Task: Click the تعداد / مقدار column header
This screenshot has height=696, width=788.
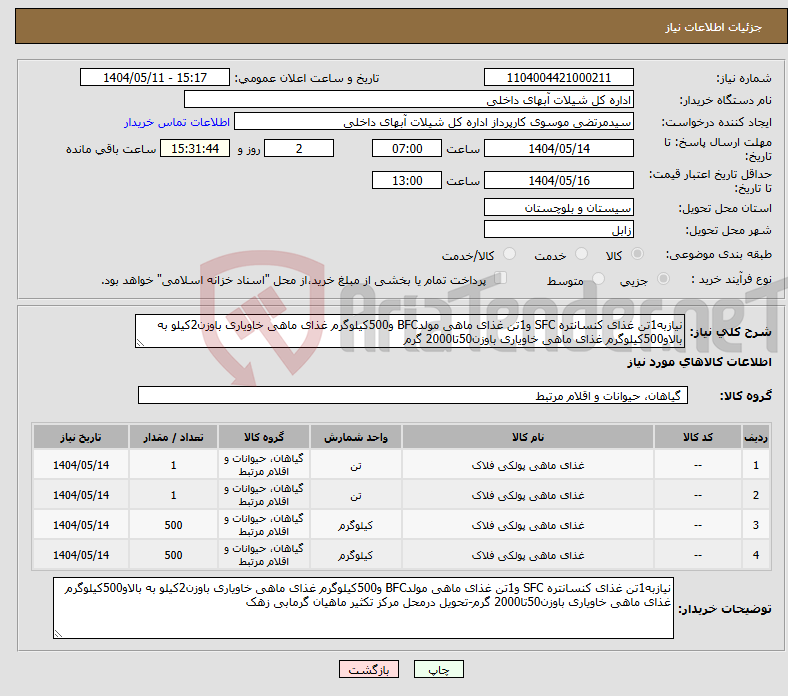Action: pos(173,437)
